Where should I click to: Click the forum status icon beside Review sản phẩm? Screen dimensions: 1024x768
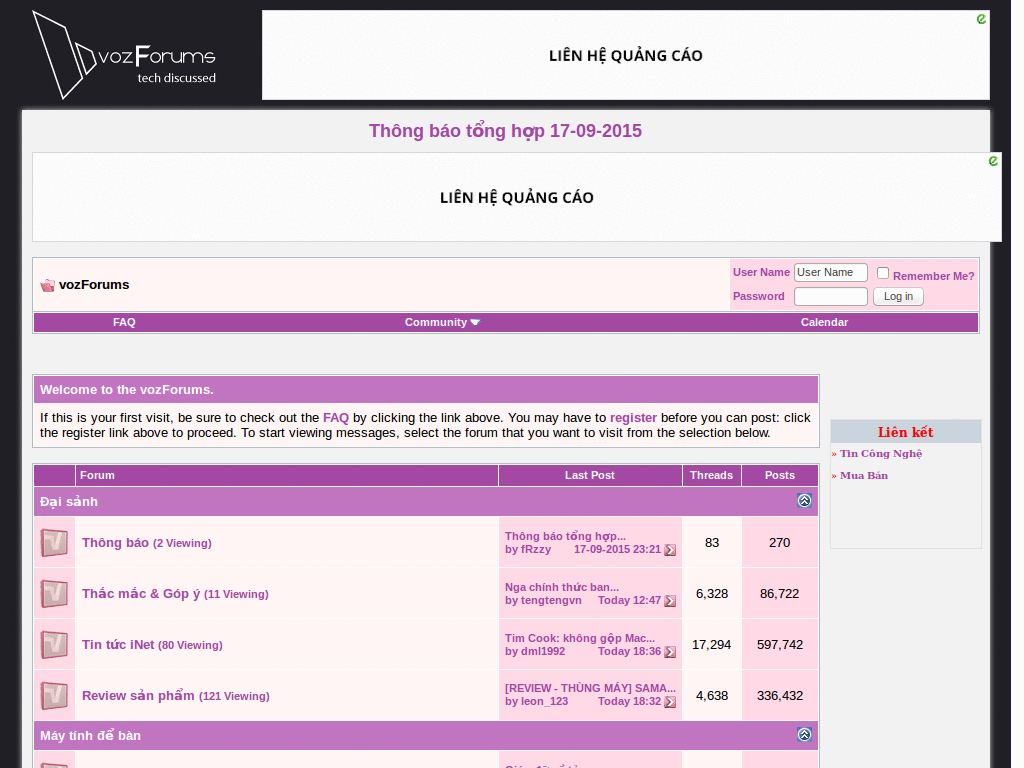[54, 696]
